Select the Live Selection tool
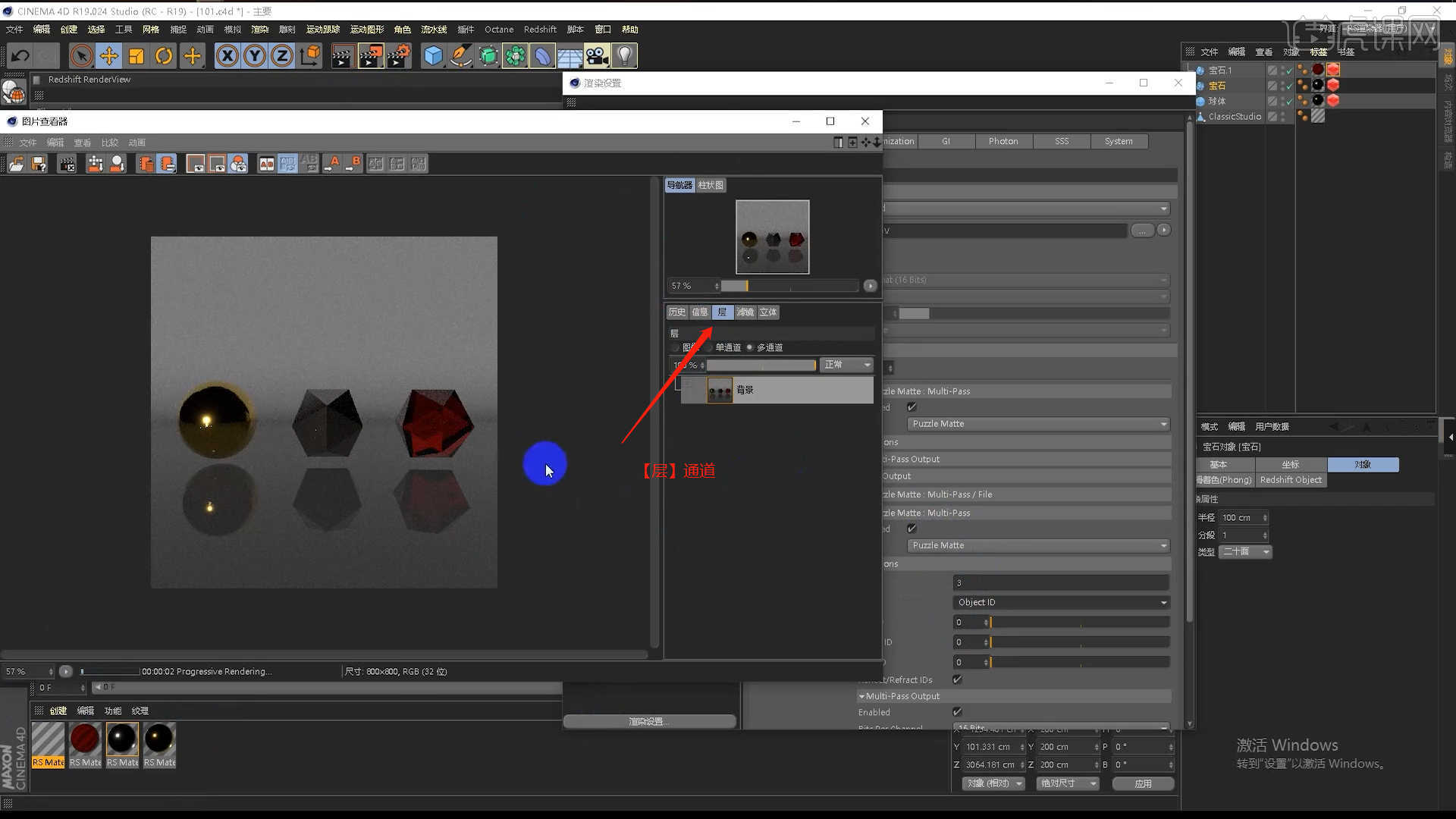1456x819 pixels. pos(81,55)
